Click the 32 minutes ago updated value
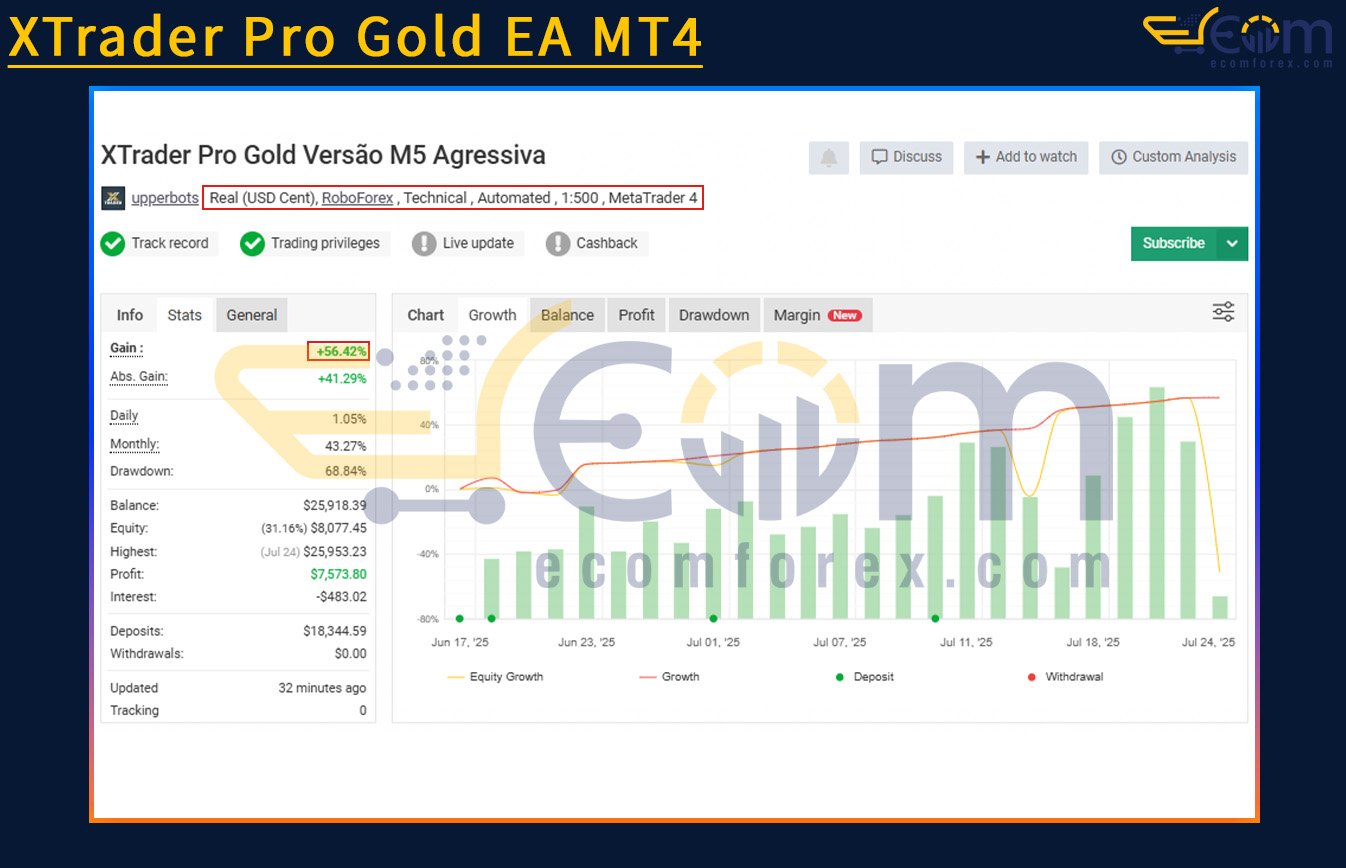The height and width of the screenshot is (868, 1346). pyautogui.click(x=322, y=688)
